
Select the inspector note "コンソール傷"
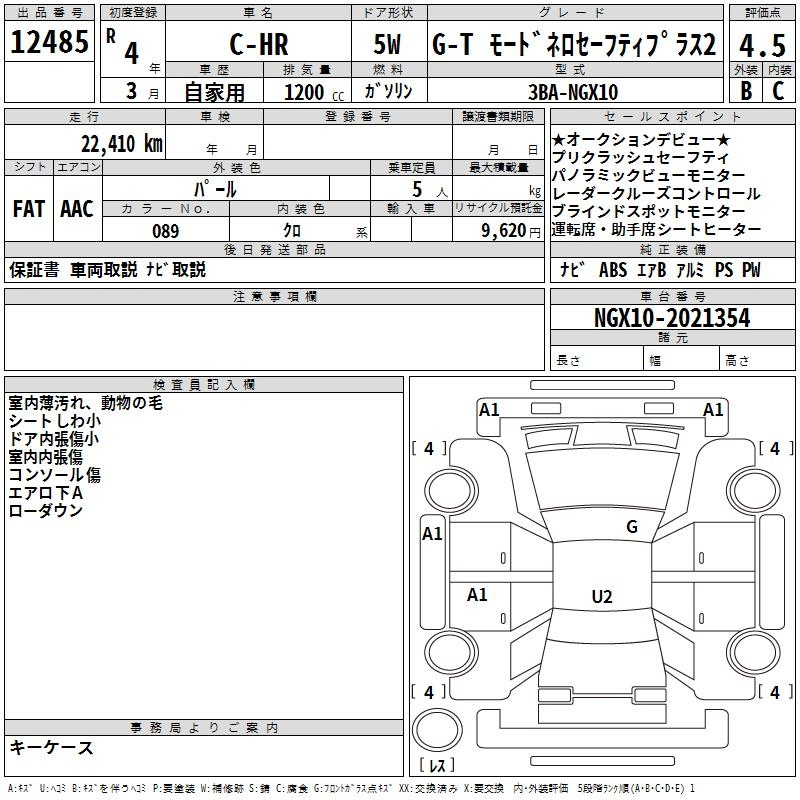pos(55,474)
